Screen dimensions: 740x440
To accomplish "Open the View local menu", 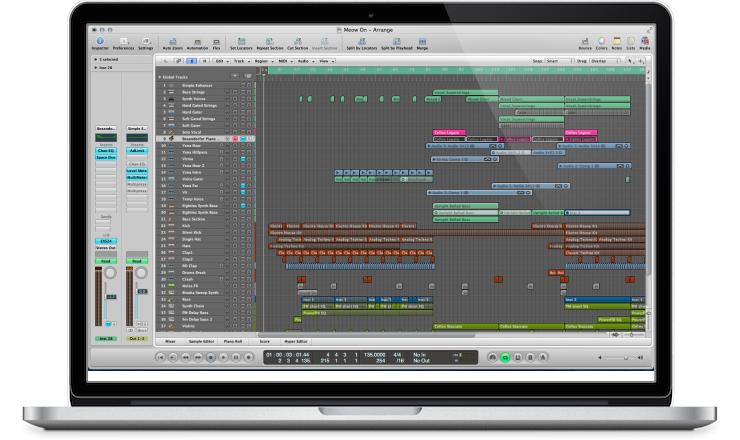I will click(326, 61).
